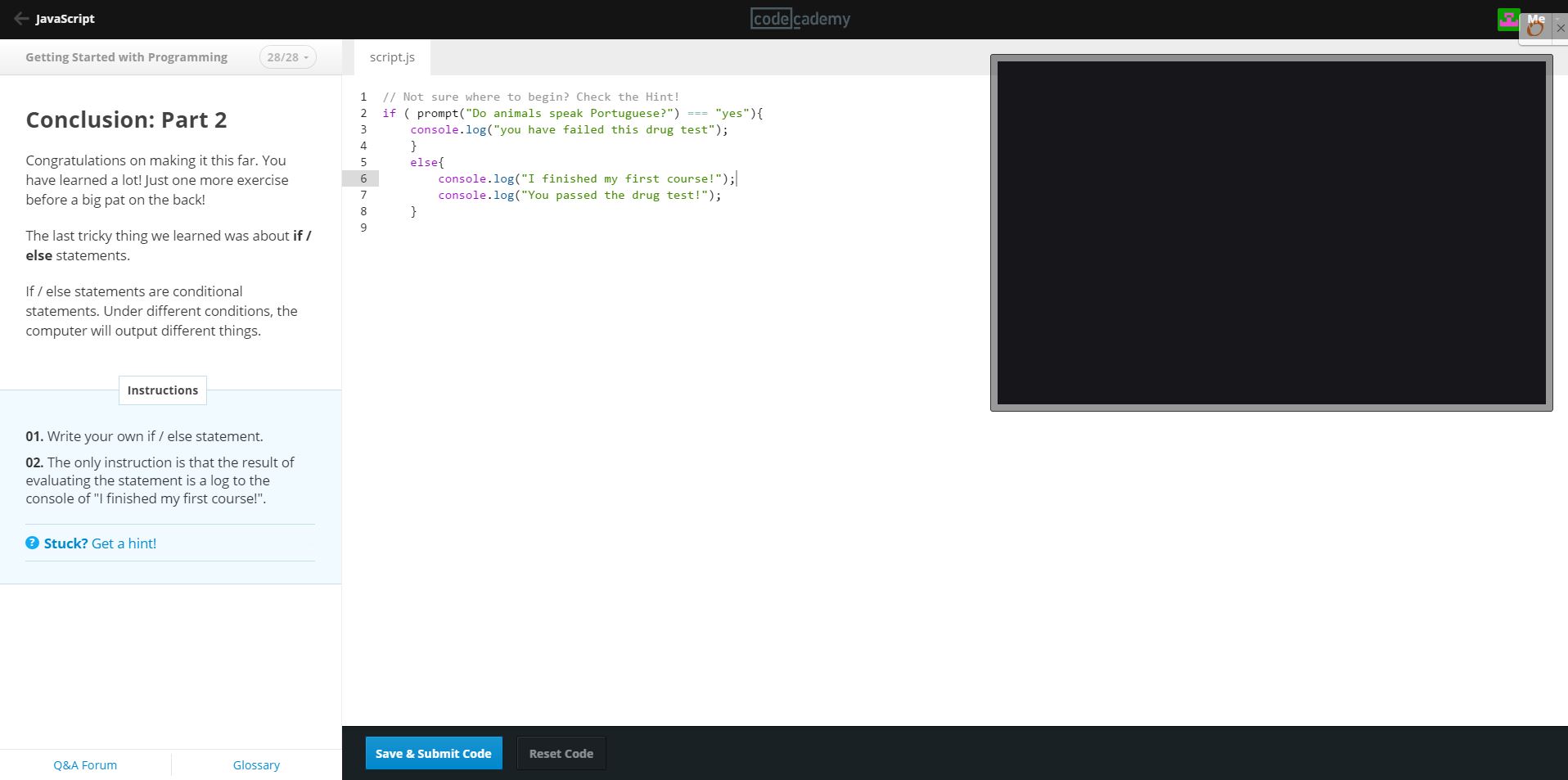Click the Conclusion: Part 2 heading
Image resolution: width=1568 pixels, height=780 pixels.
(126, 119)
